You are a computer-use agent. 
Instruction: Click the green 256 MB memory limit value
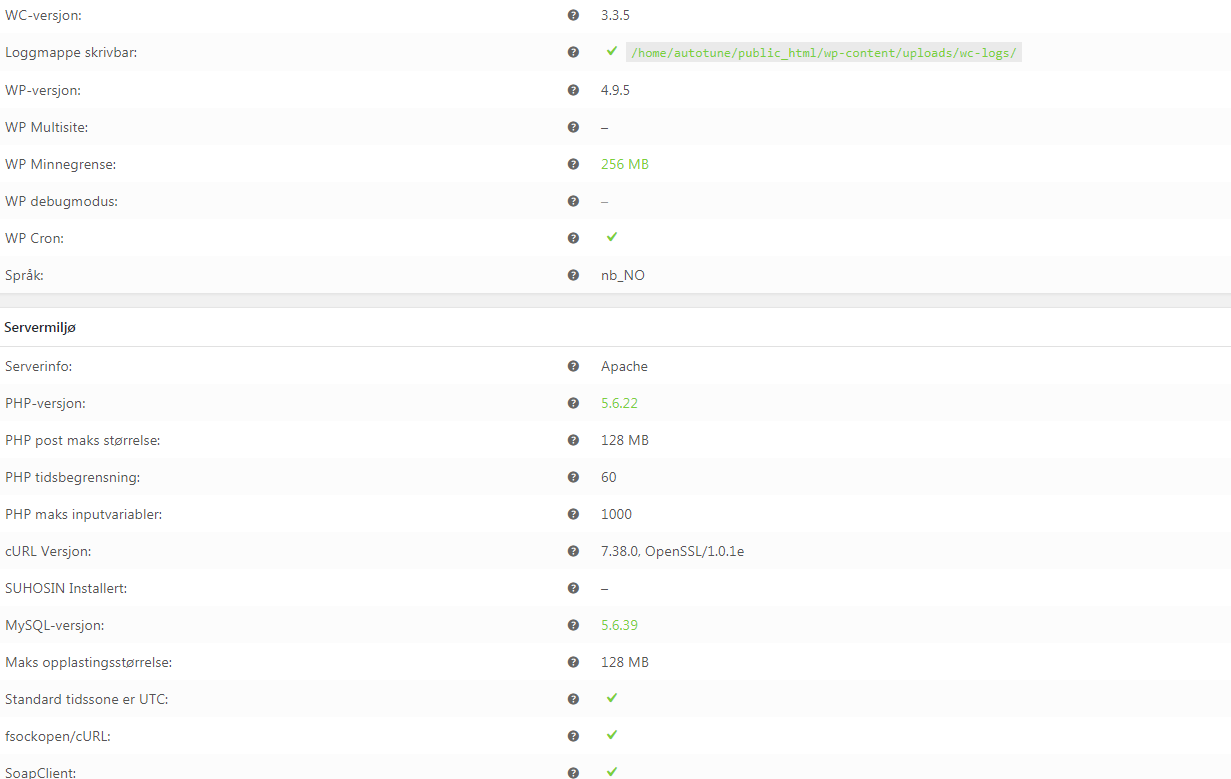(x=625, y=164)
